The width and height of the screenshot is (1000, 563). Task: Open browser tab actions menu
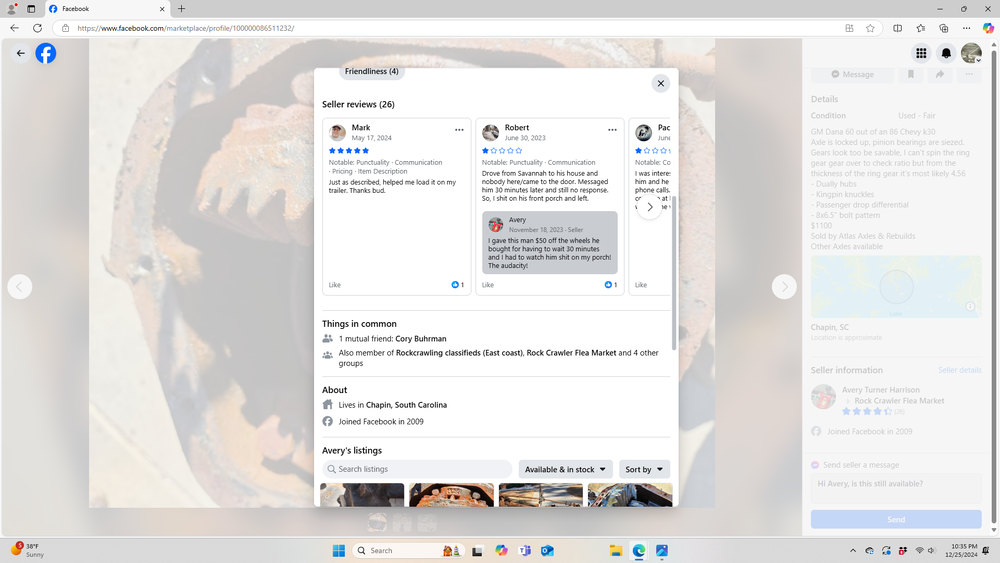31,9
